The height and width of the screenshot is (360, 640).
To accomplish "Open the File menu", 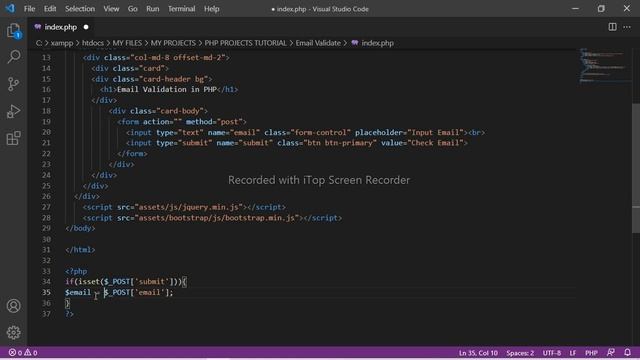I will click(29, 9).
